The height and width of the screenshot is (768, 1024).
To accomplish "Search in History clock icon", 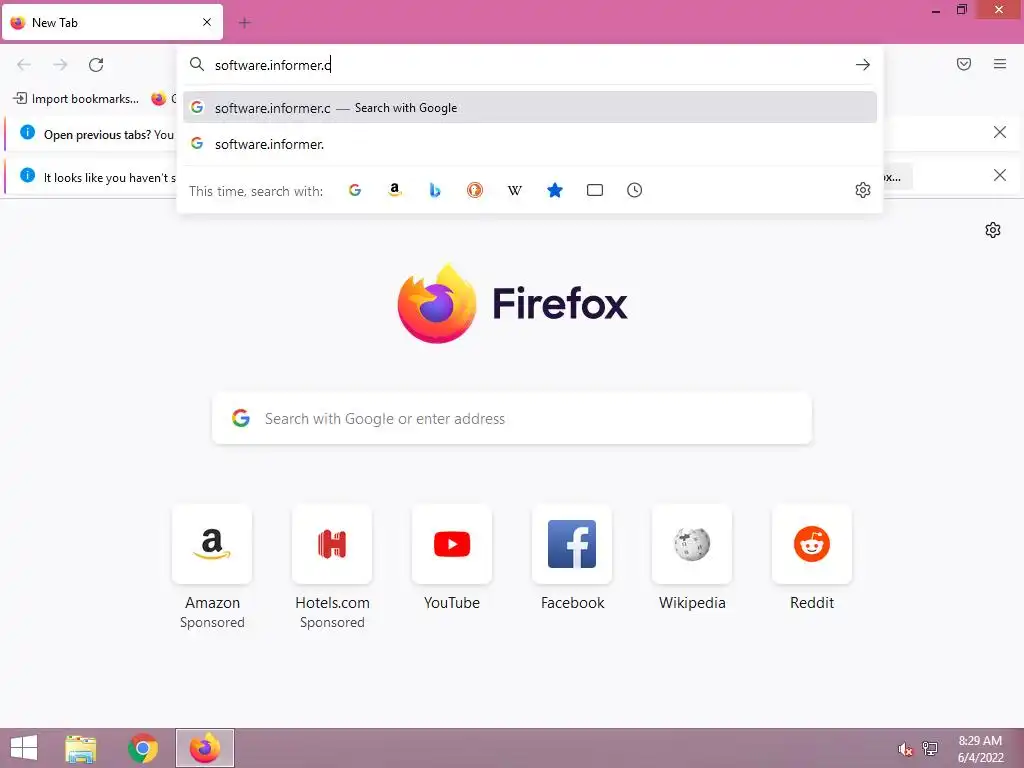I will click(635, 190).
